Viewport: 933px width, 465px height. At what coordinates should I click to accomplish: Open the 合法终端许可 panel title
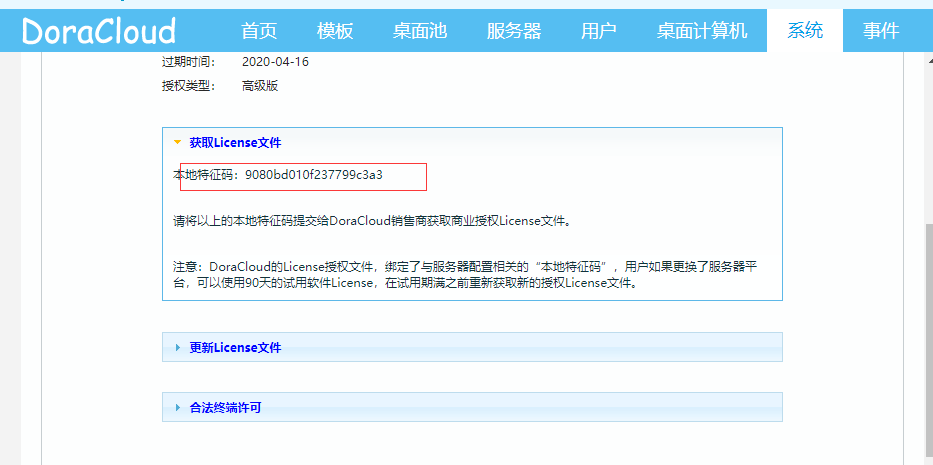pos(225,408)
